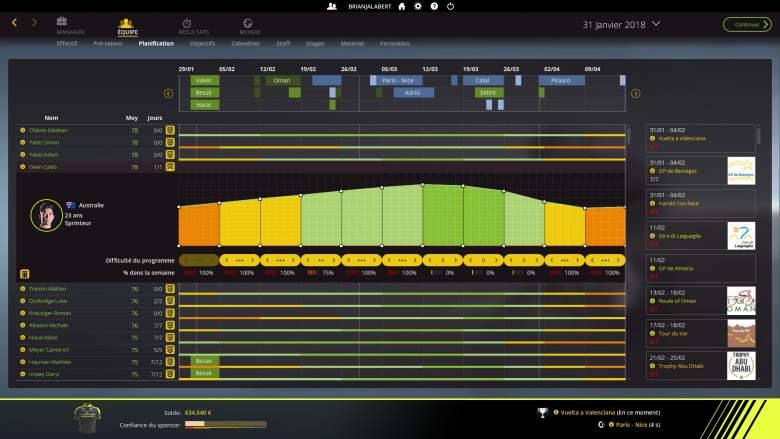Viewport: 780px width, 439px height.
Task: Open the Manager section icon
Action: pos(62,21)
